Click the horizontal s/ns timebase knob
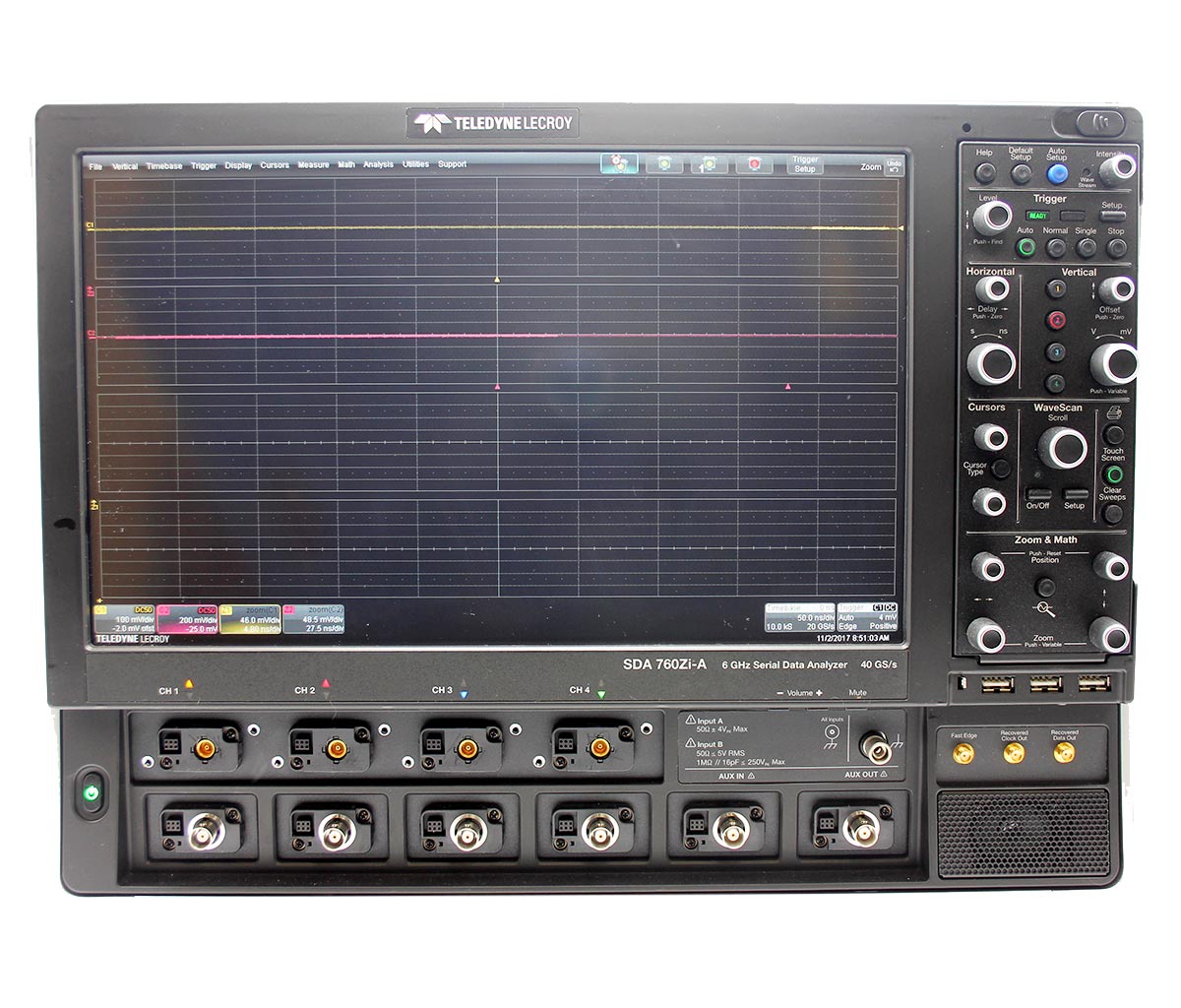 click(990, 362)
